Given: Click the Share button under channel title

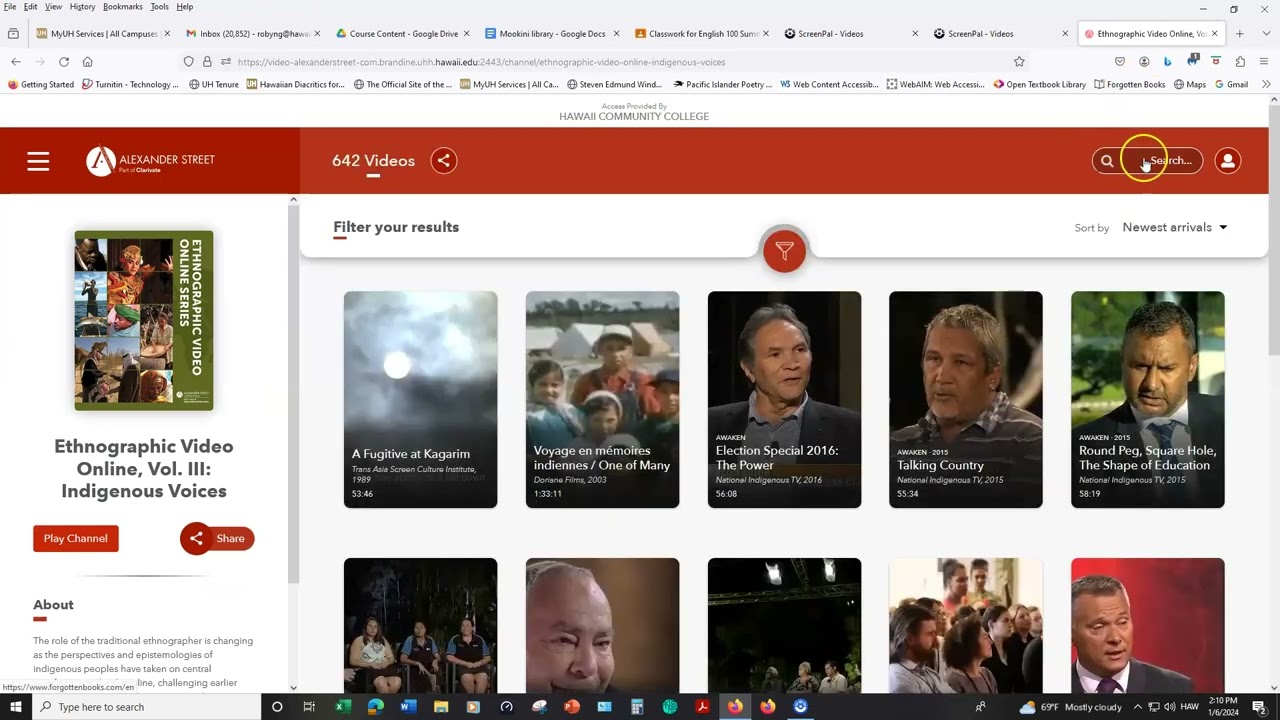Looking at the screenshot, I should (x=217, y=538).
